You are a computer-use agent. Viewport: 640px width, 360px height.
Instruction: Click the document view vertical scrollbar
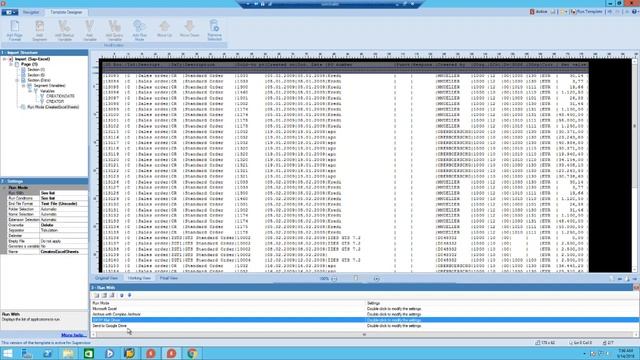click(634, 165)
